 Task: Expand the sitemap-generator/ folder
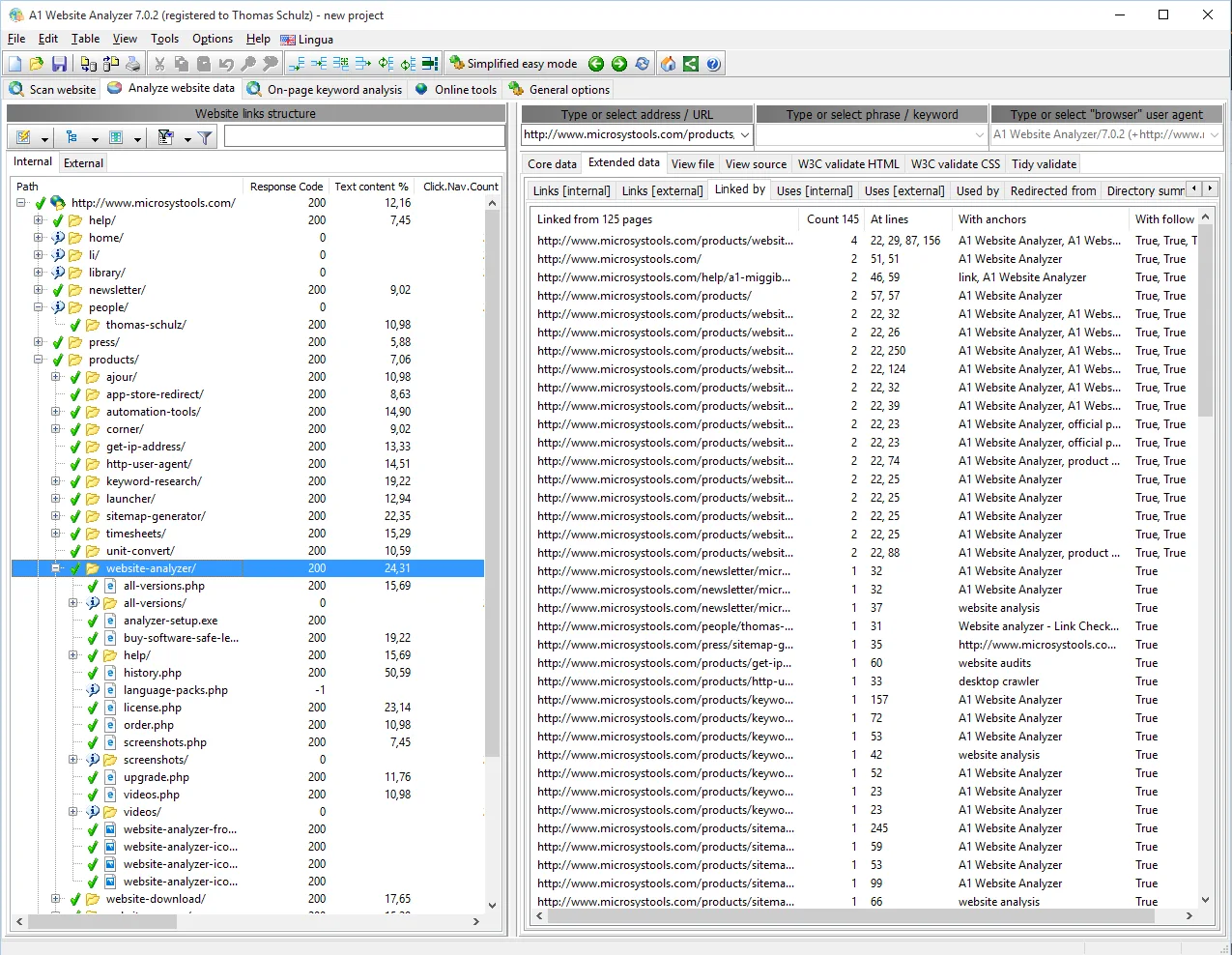click(x=56, y=516)
